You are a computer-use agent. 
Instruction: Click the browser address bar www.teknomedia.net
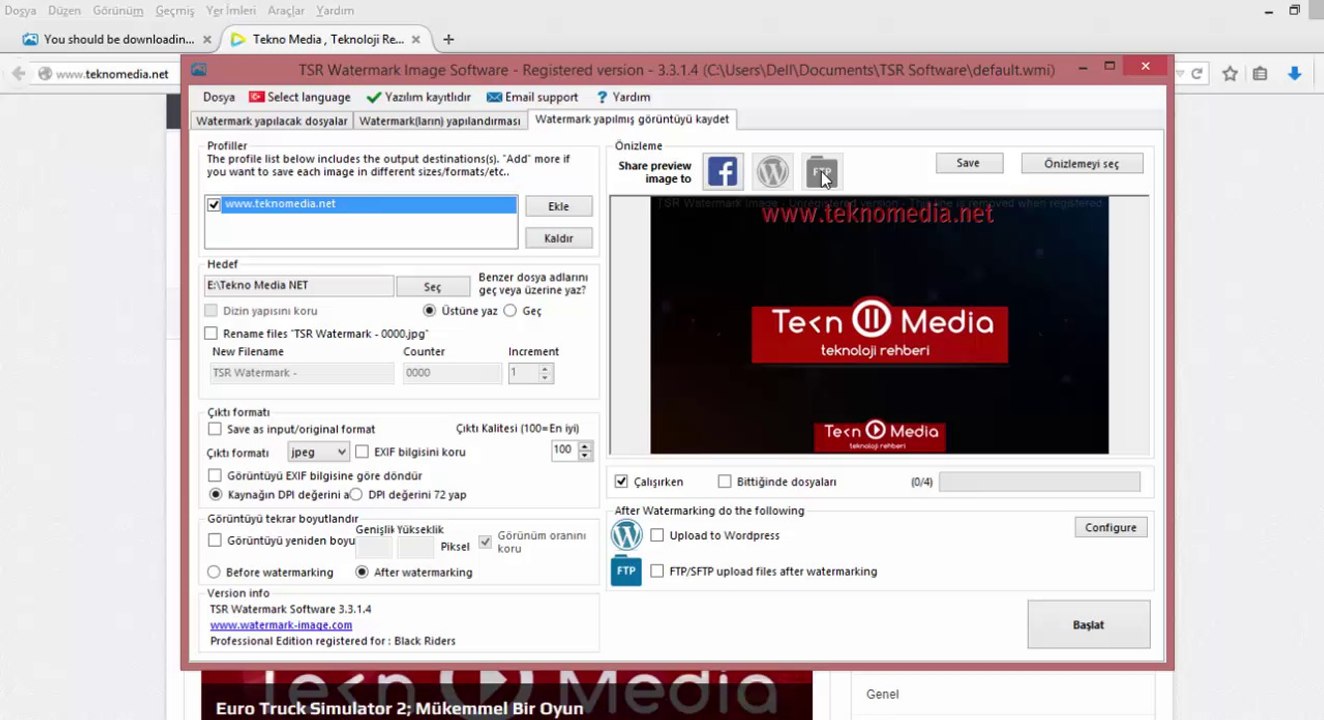point(112,74)
